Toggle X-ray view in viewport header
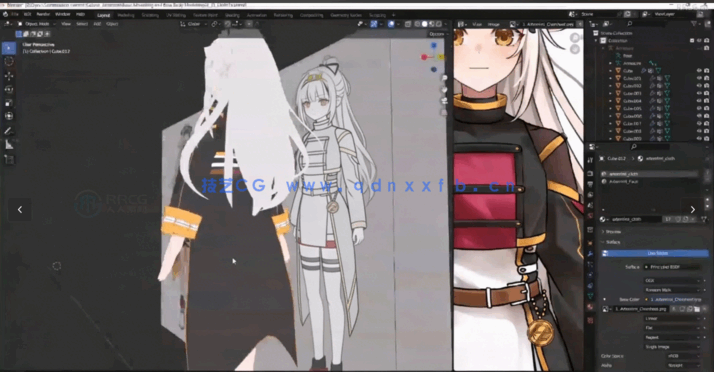Image resolution: width=714 pixels, height=372 pixels. tap(408, 24)
